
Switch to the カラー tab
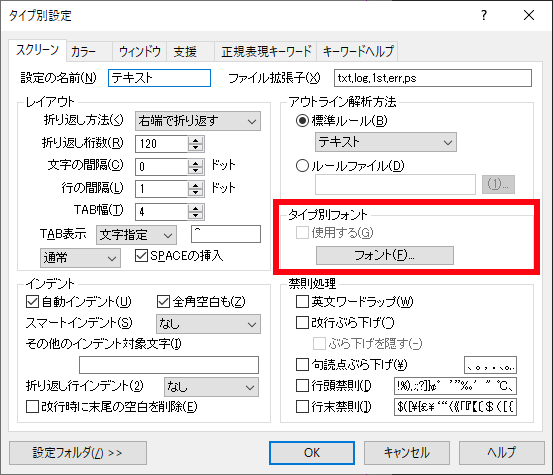pos(90,52)
